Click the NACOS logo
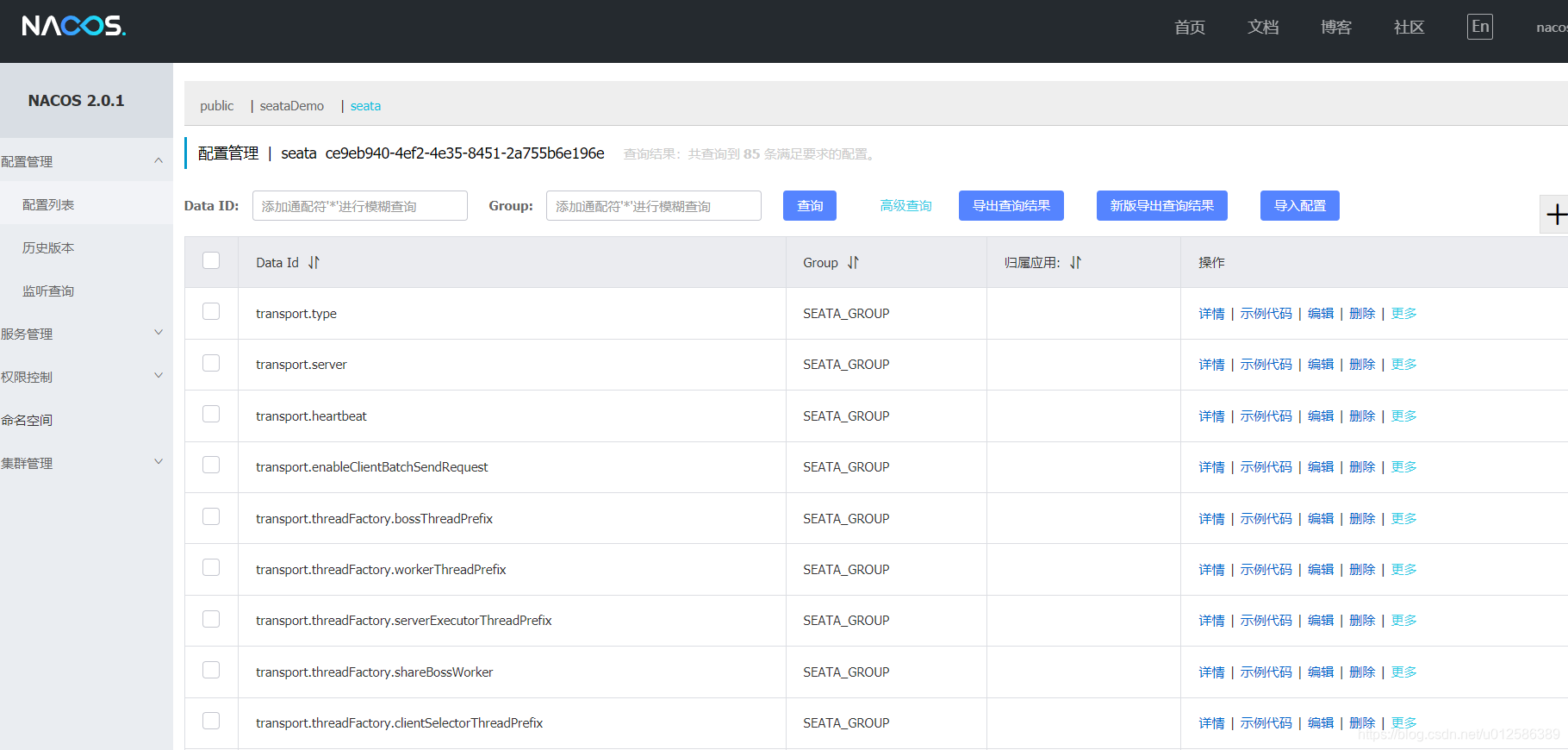This screenshot has width=1568, height=750. (74, 26)
